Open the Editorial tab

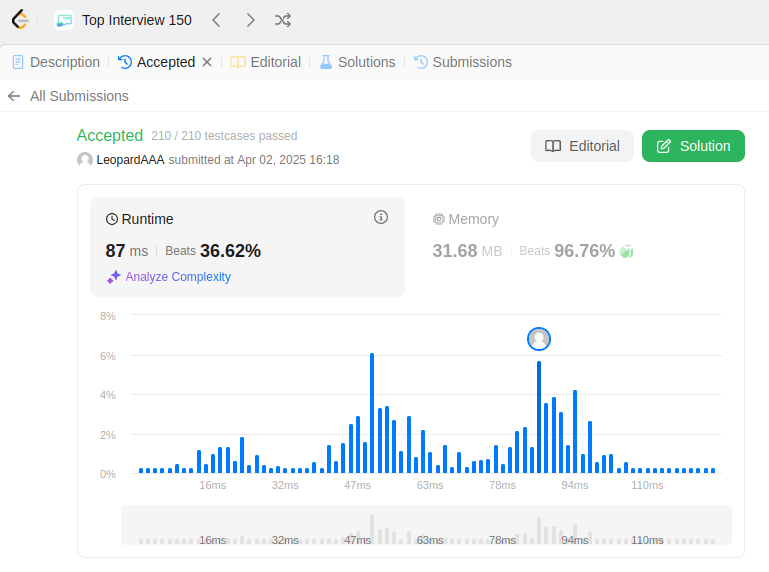coord(265,62)
